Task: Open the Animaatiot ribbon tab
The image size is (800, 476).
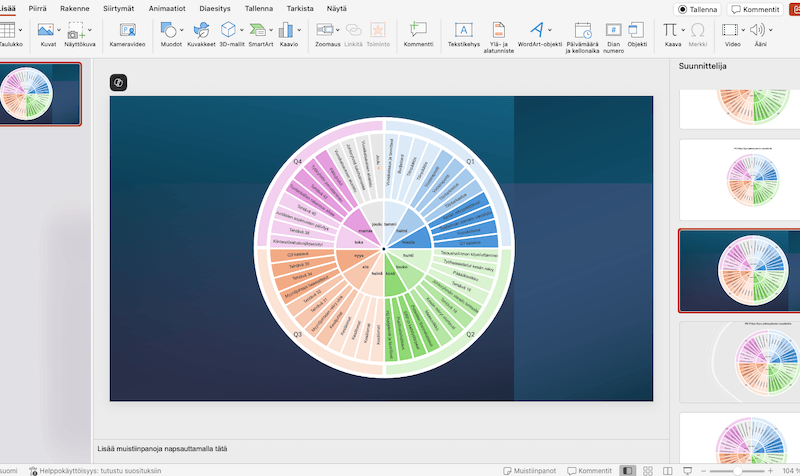Action: click(166, 7)
